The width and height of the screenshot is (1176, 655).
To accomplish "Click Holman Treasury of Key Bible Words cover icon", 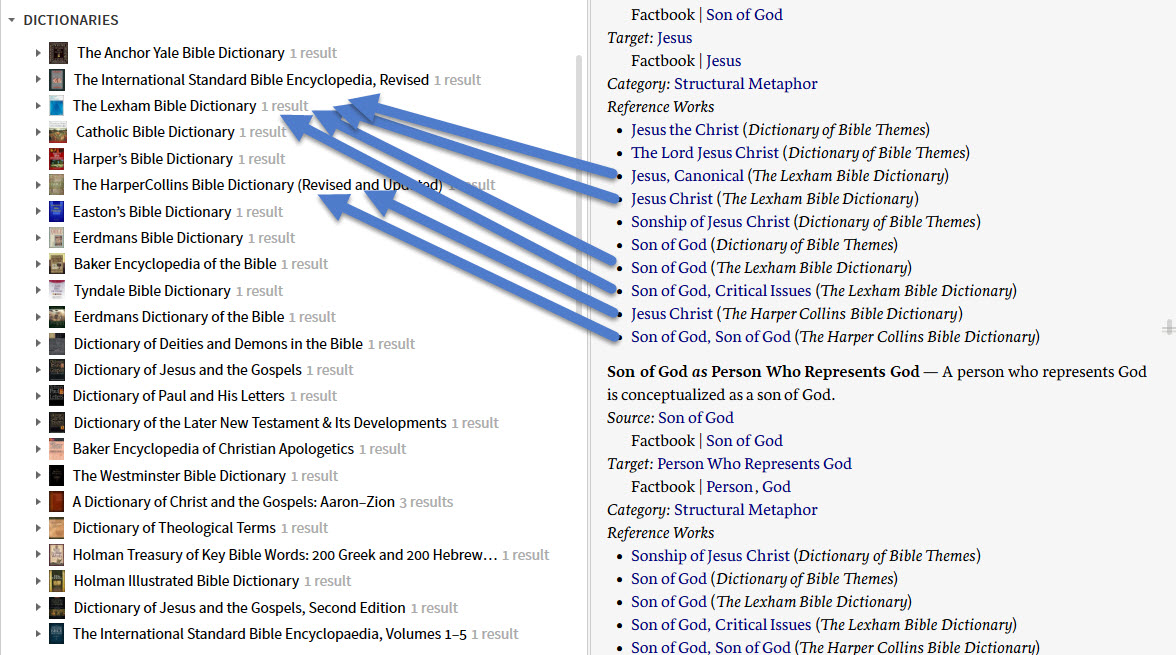I will 57,554.
